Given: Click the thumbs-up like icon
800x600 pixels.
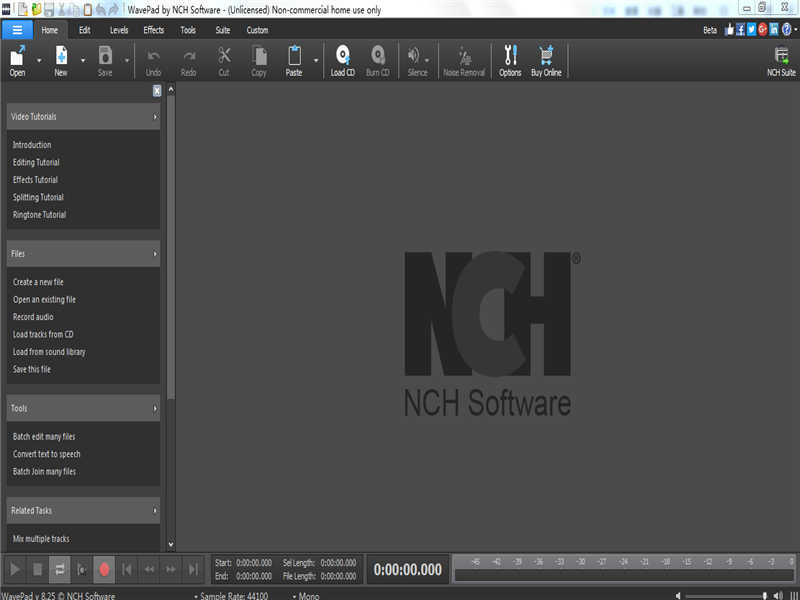Looking at the screenshot, I should pyautogui.click(x=729, y=30).
